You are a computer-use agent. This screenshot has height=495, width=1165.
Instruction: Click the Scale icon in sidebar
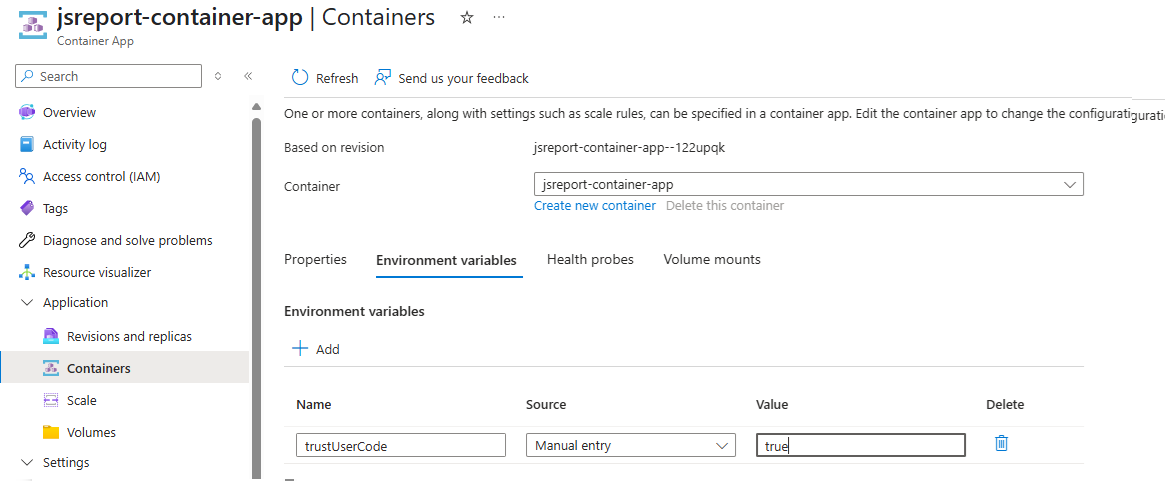point(51,400)
